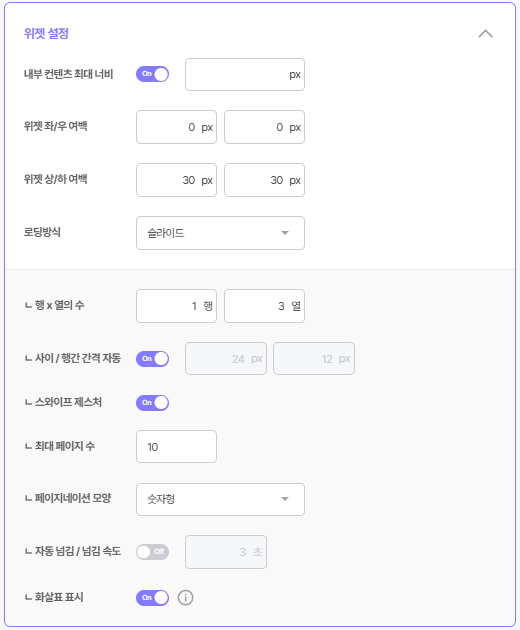Enable the 자동 넘김 toggle switch
Viewport: 520px width, 630px height.
click(152, 552)
